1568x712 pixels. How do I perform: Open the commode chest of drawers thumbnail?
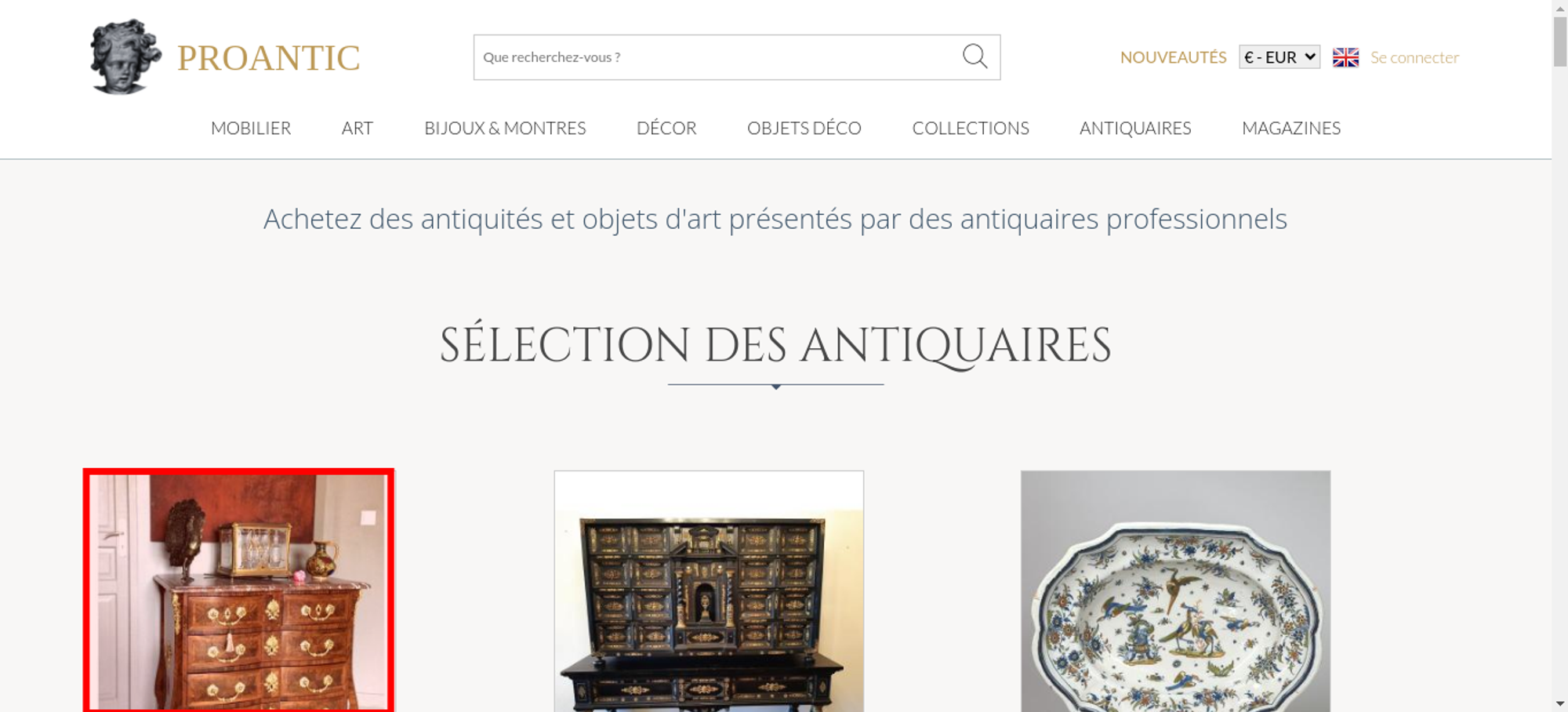[238, 590]
